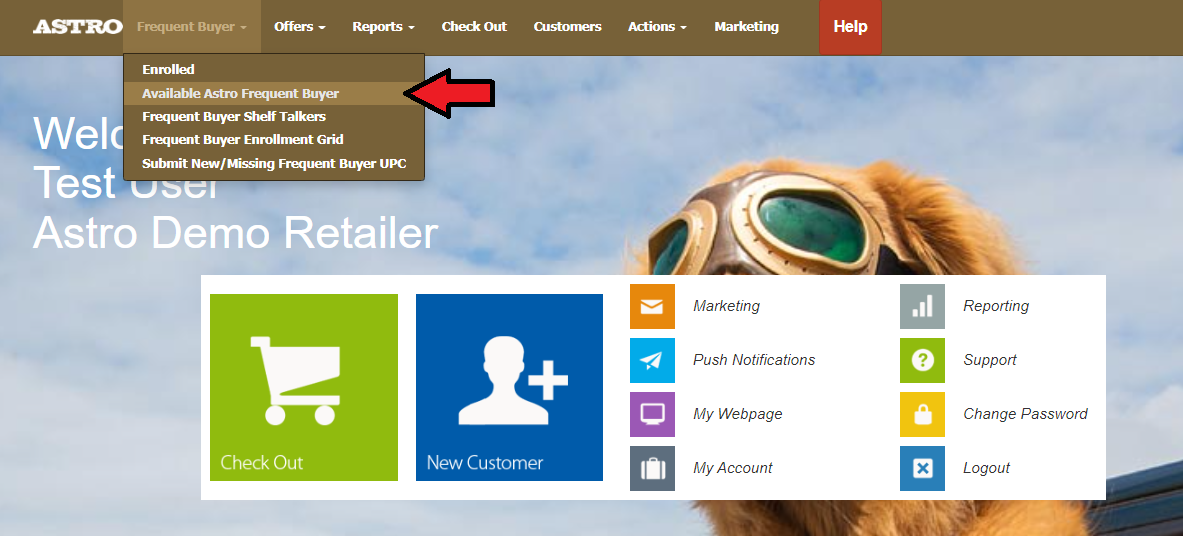
Task: Open the Support link
Action: [x=990, y=360]
